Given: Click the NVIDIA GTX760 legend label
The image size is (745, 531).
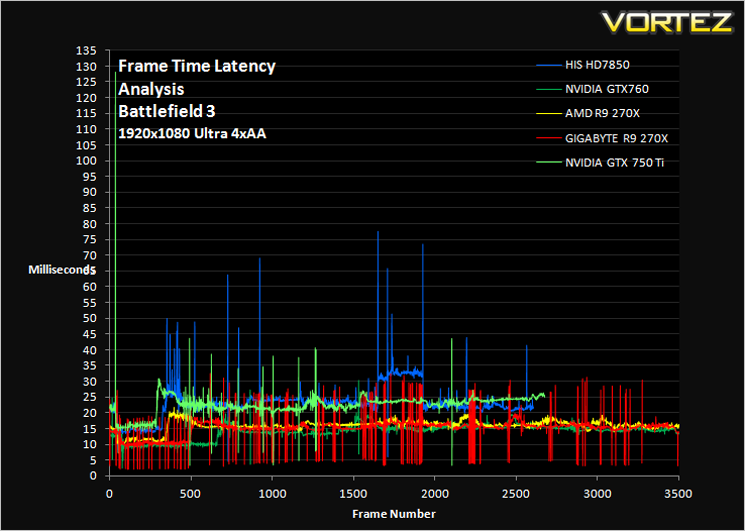Looking at the screenshot, I should point(607,89).
